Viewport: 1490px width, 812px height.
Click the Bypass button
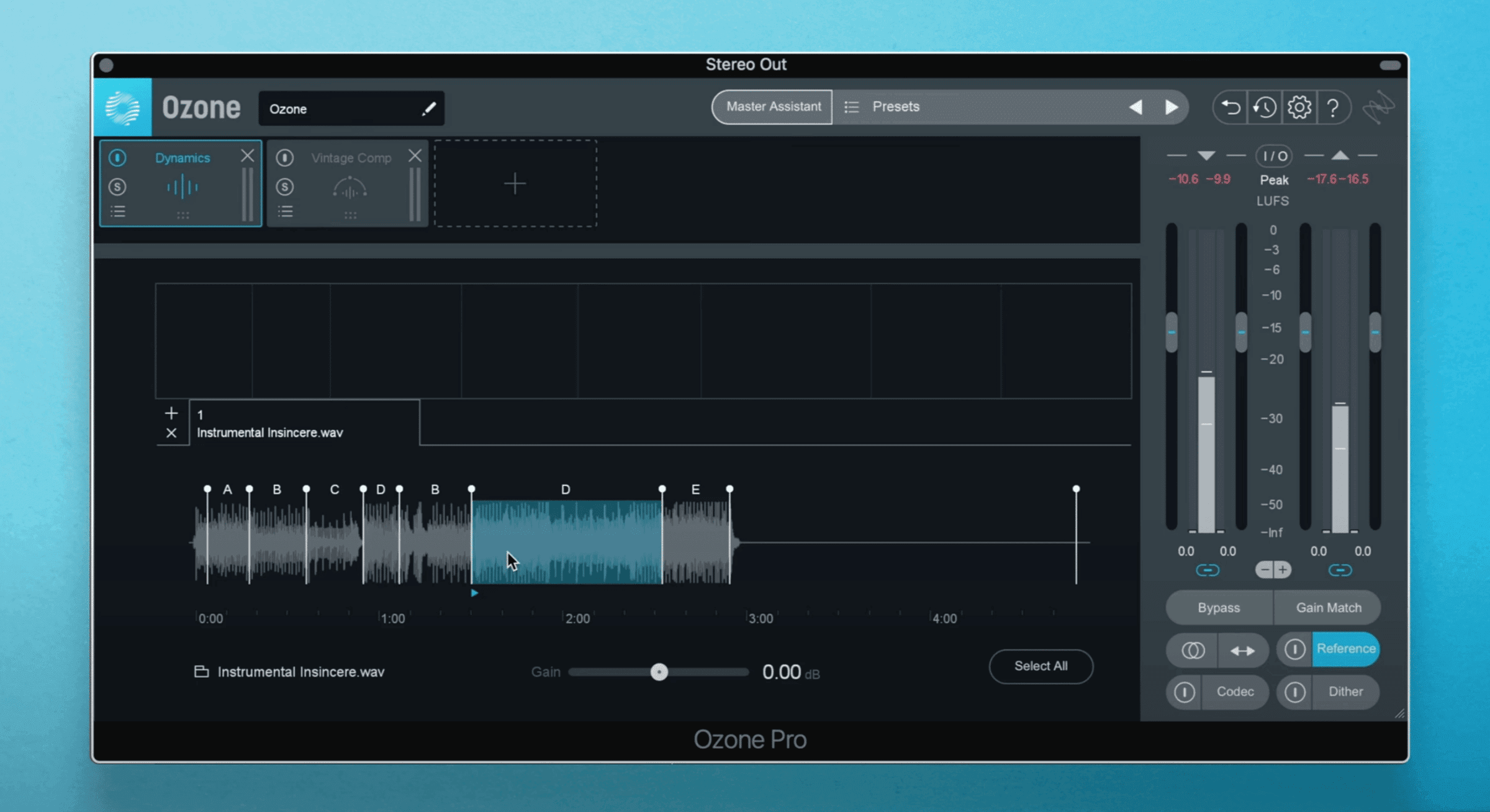(1219, 608)
